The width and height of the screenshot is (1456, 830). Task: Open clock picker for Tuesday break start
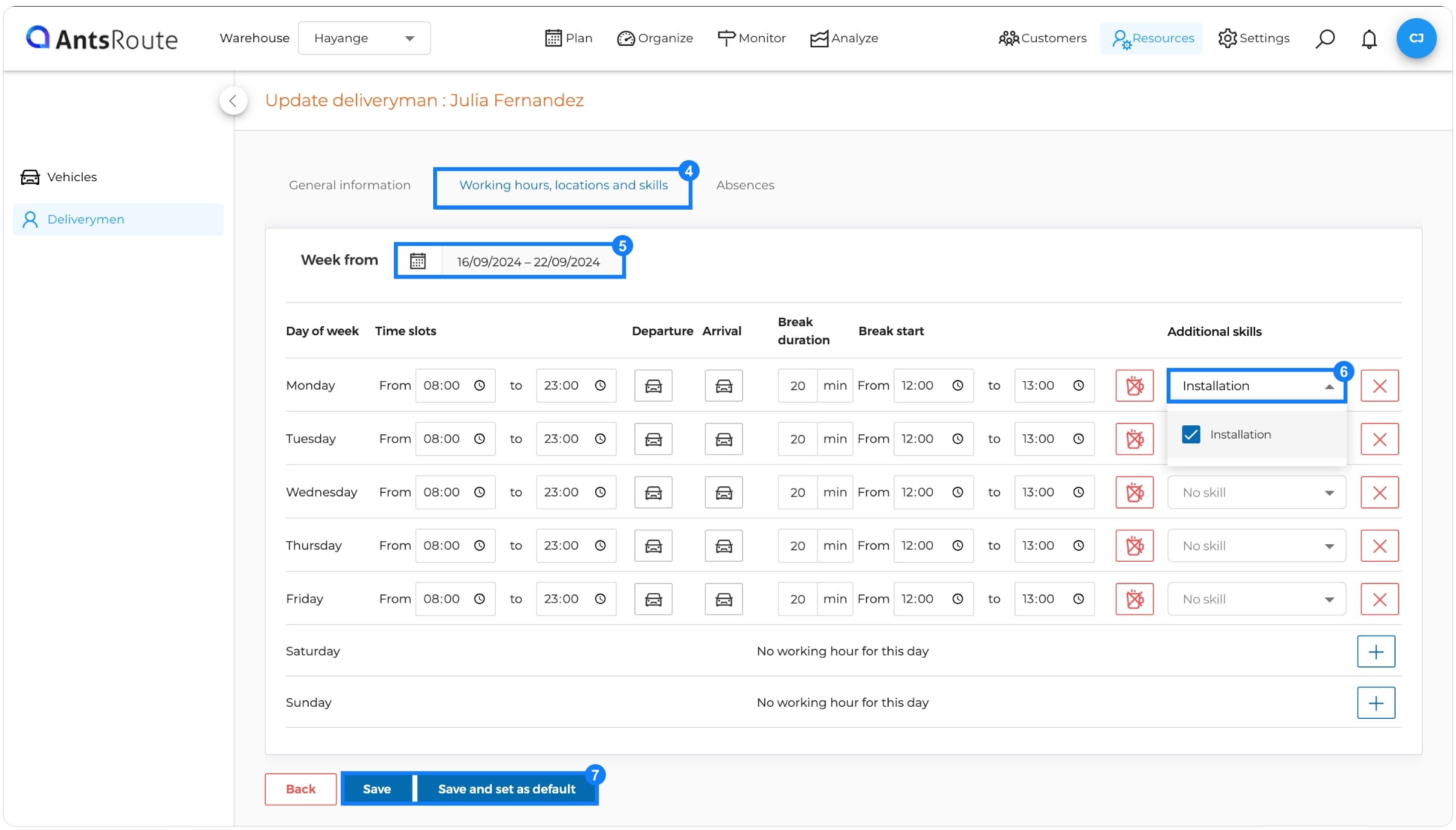coord(958,439)
